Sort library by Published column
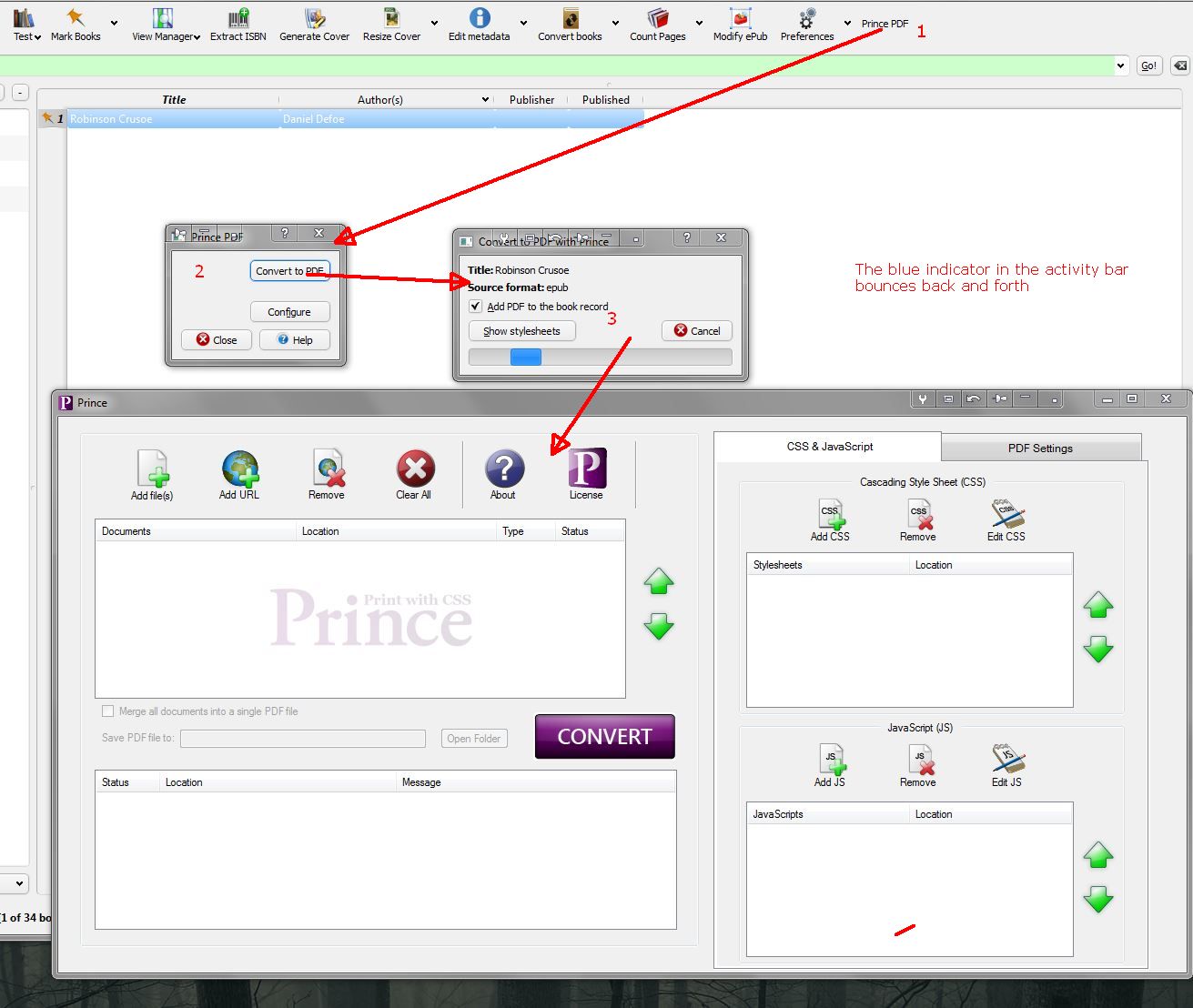Image resolution: width=1193 pixels, height=1008 pixels. click(x=605, y=100)
